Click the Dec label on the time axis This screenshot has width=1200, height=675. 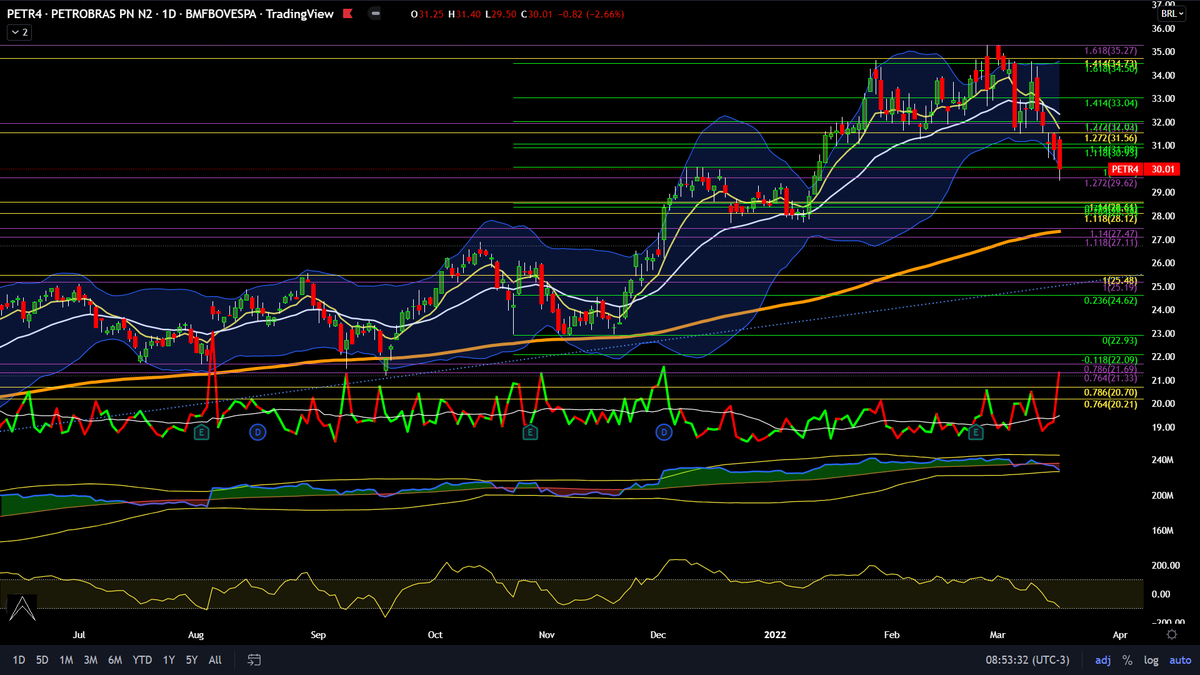[x=658, y=634]
